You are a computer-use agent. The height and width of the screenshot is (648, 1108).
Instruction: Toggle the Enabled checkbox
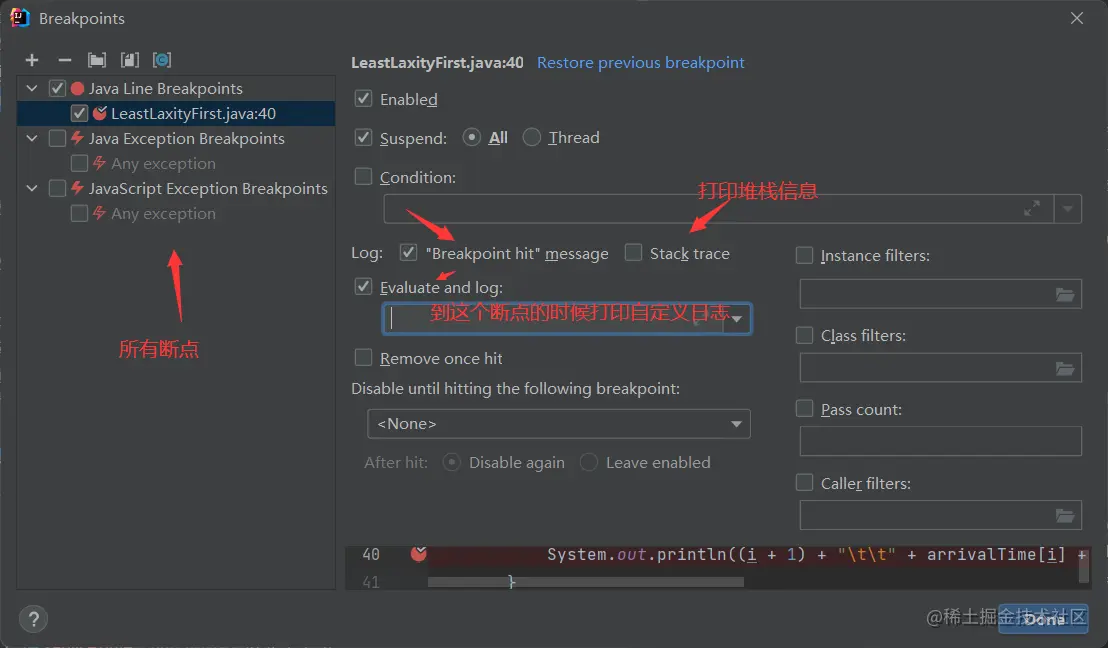pos(363,98)
